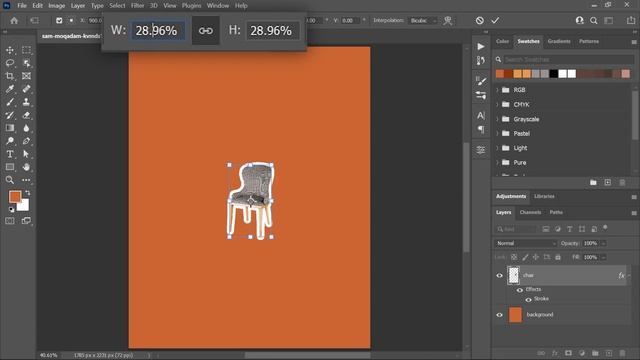The width and height of the screenshot is (640, 360).
Task: Expand the Grayscale swatch folder
Action: [497, 119]
